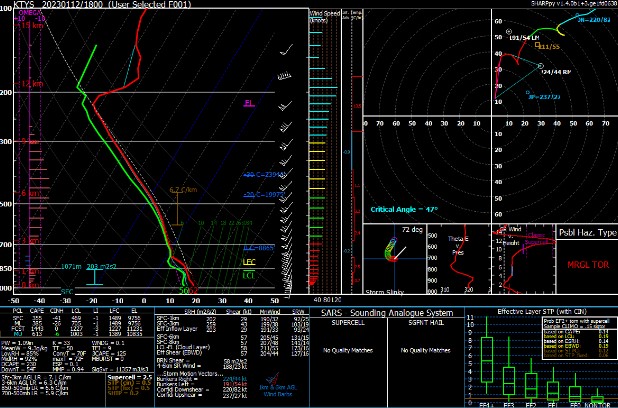618x408 pixels.
Task: Click the DN=220/82 hodograph label
Action: pyautogui.click(x=594, y=19)
